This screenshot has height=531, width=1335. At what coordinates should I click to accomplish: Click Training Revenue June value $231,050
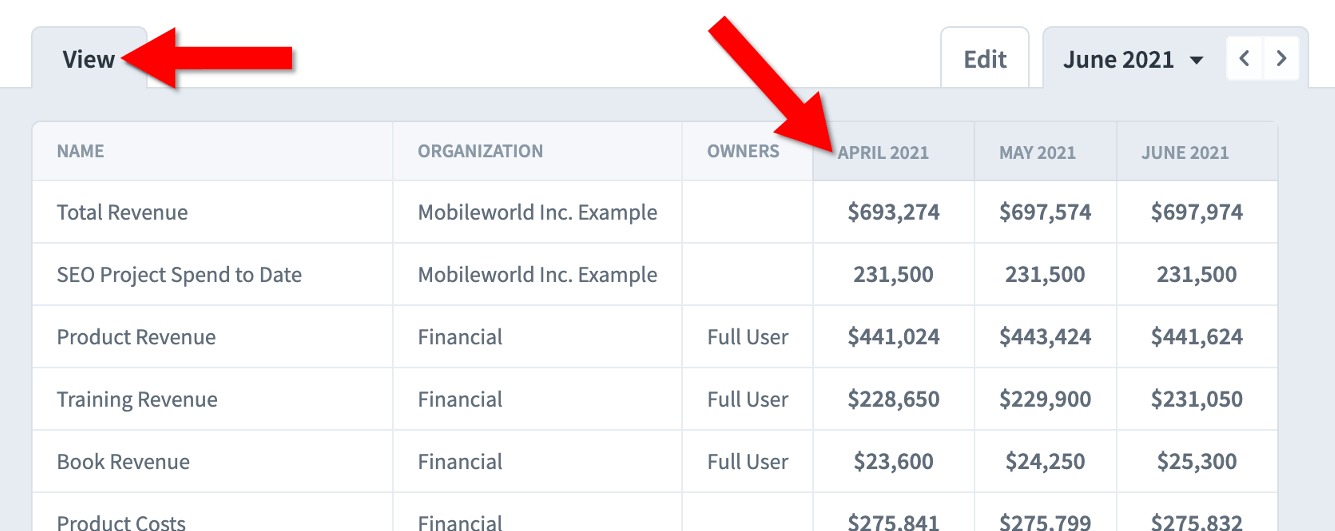pyautogui.click(x=1197, y=399)
